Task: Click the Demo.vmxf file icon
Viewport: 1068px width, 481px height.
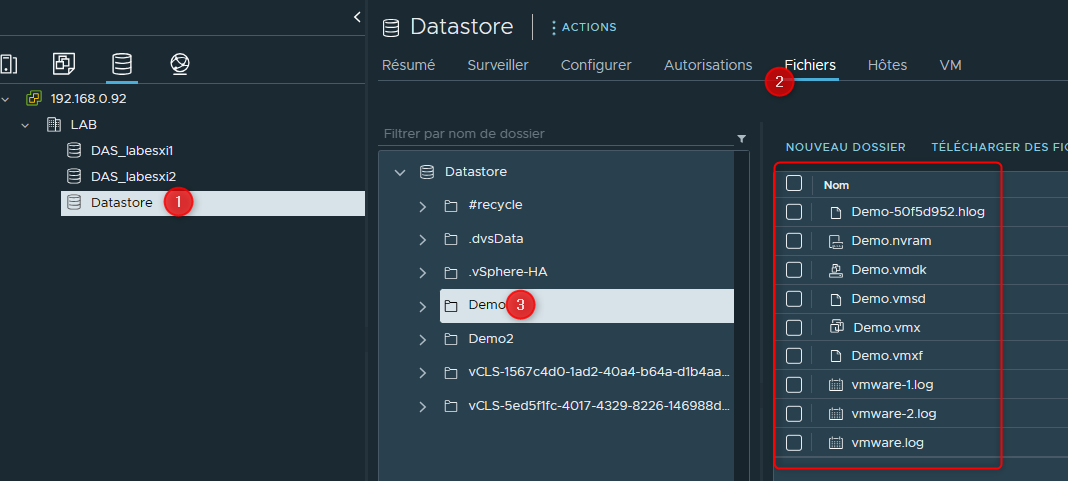Action: pos(836,356)
